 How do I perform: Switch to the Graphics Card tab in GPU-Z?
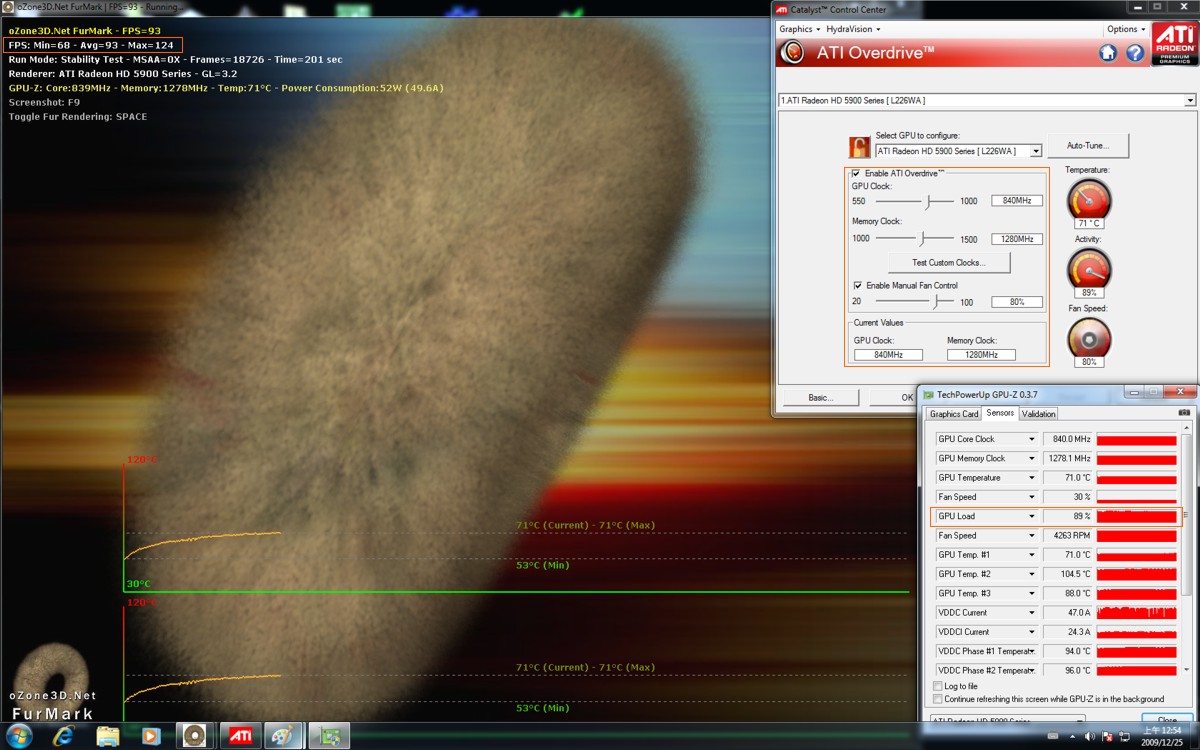pos(954,414)
